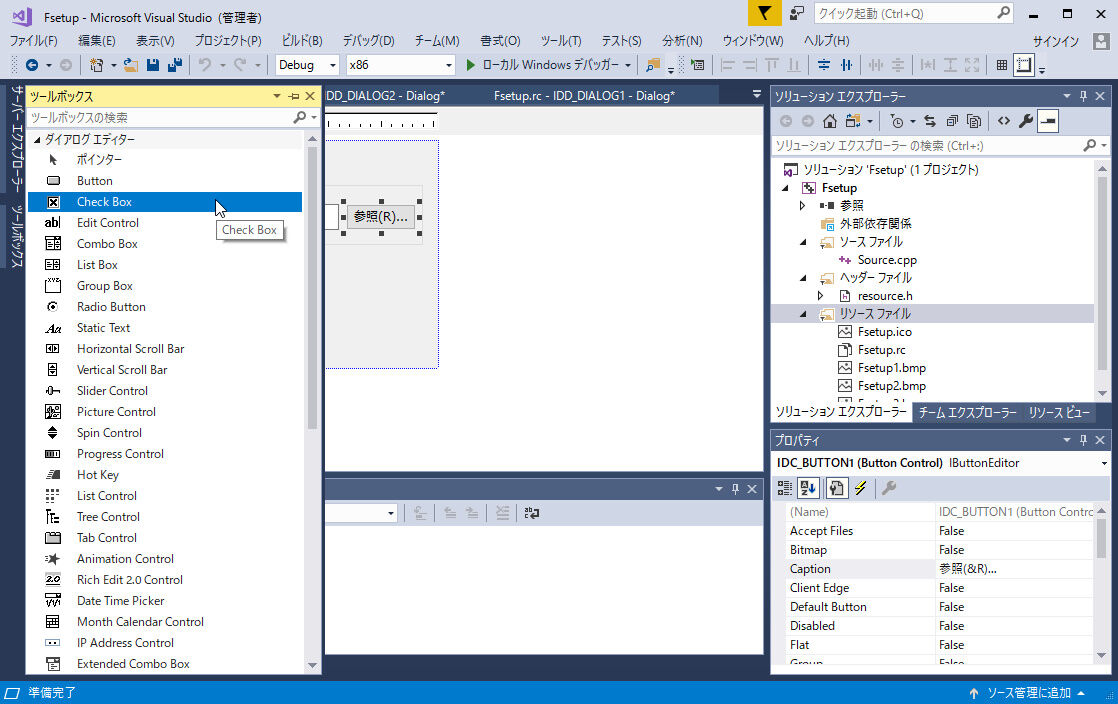The image size is (1118, 704).
Task: Click the サインイン link
Action: click(1055, 41)
